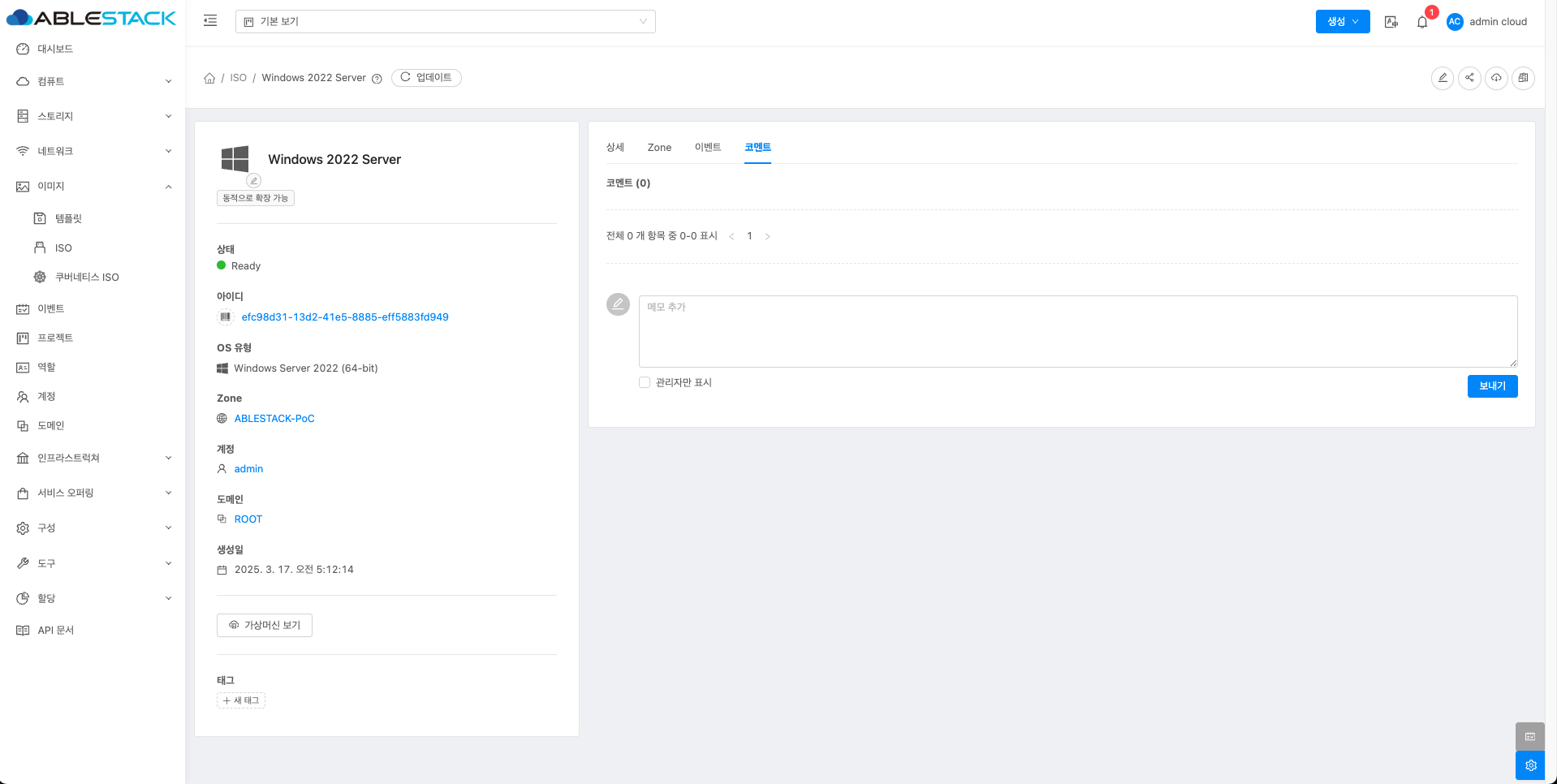Screen dimensions: 1557x784
Task: Click the ISO breadcrumb link
Action: 238,78
